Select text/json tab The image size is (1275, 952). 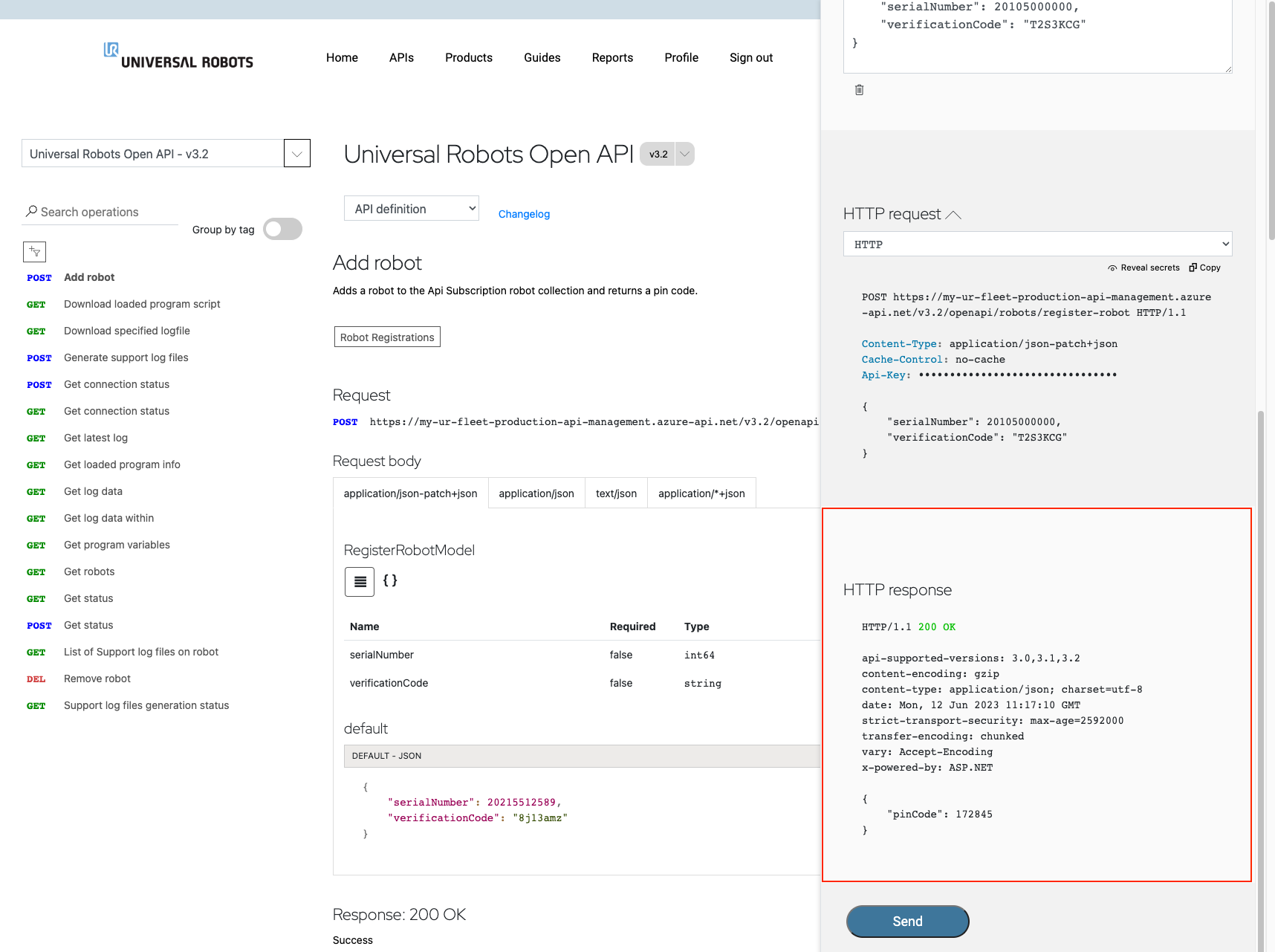(x=616, y=493)
